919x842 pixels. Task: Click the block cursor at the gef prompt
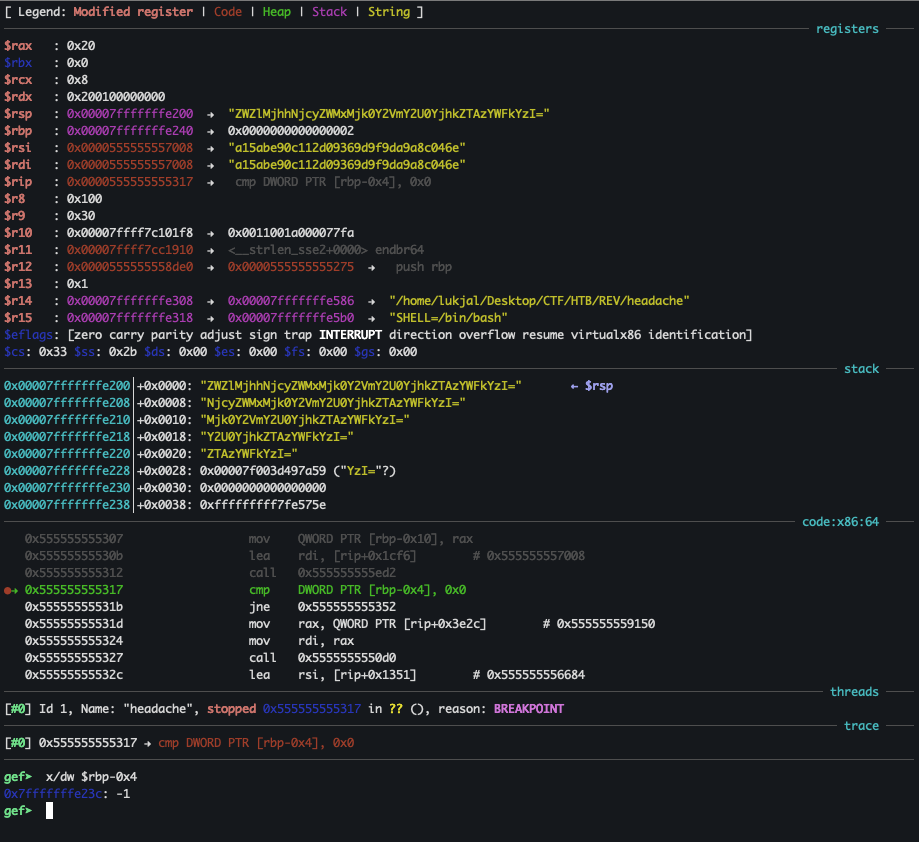pos(47,810)
